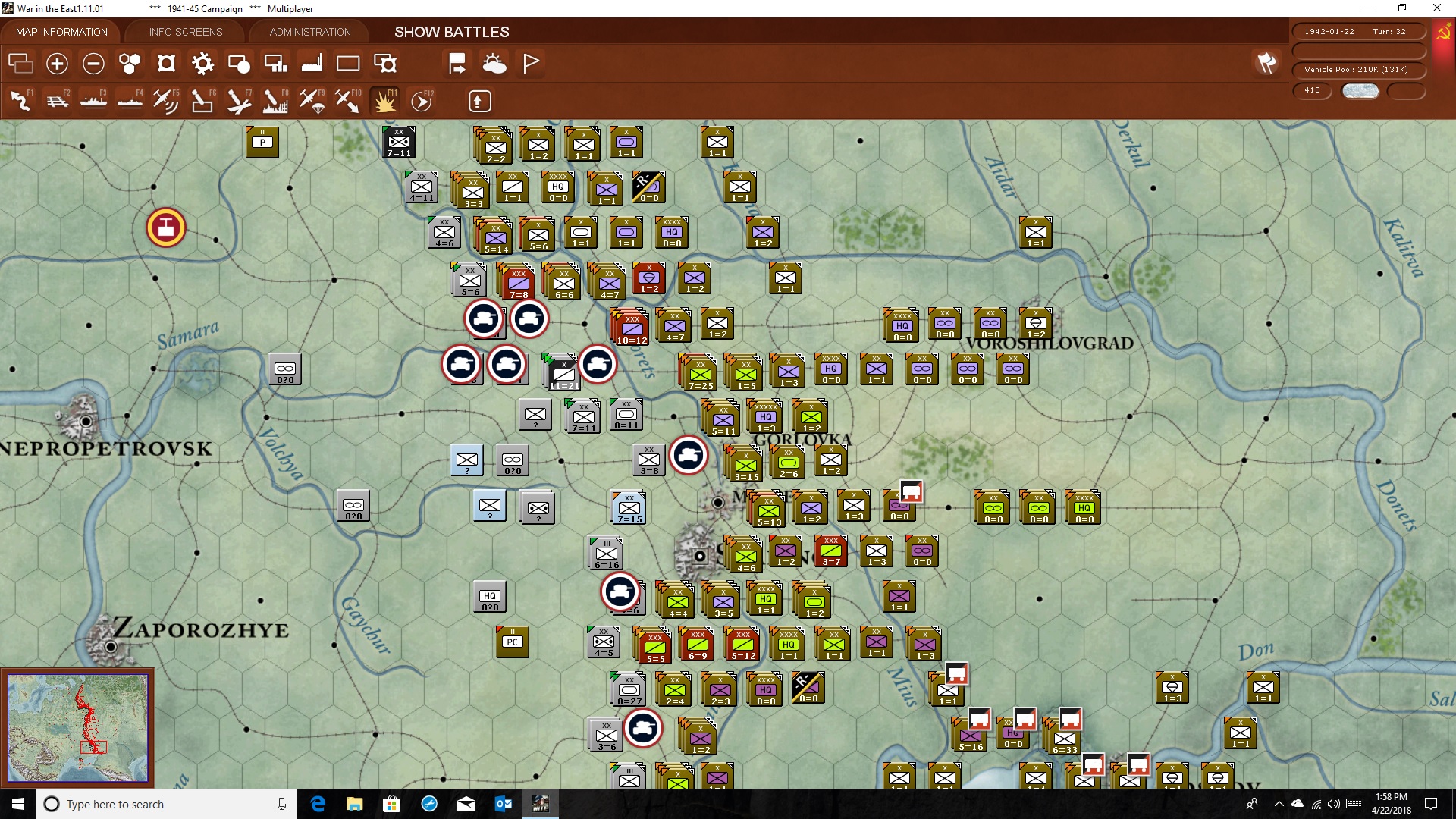The width and height of the screenshot is (1456, 819).
Task: Open Microsoft Edge from taskbar
Action: tap(318, 804)
